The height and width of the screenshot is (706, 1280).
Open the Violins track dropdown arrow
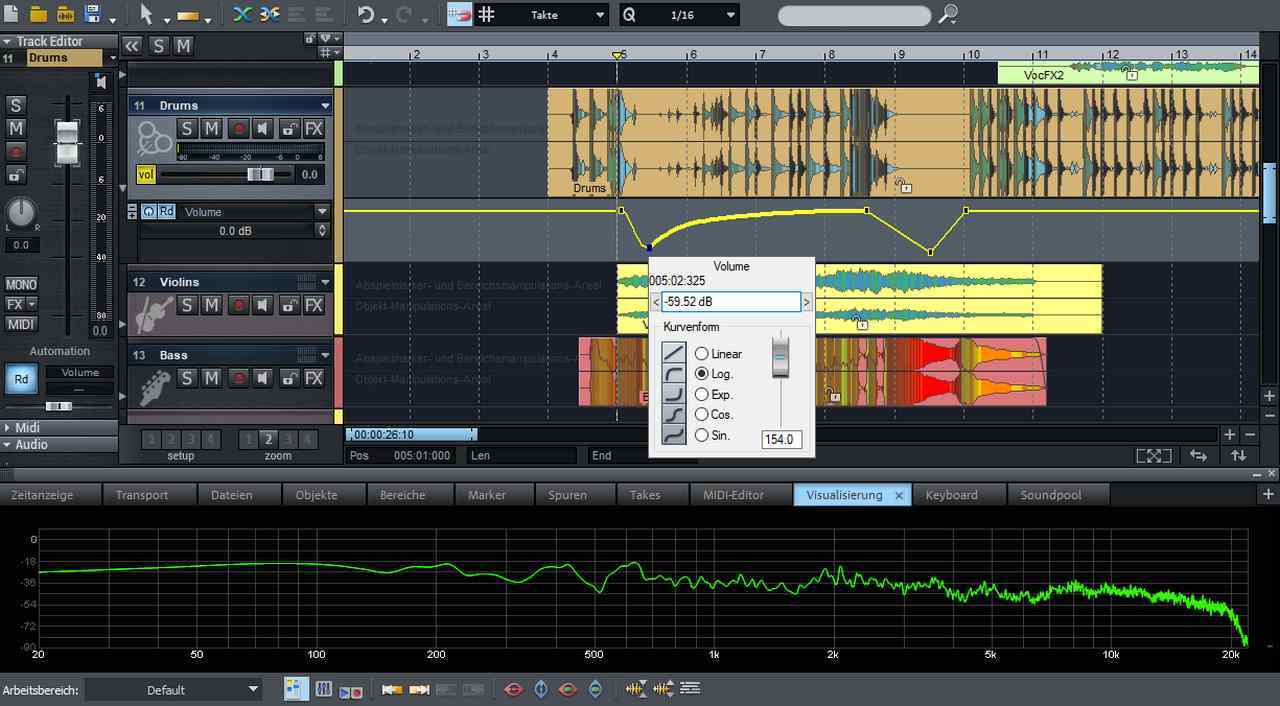tap(325, 282)
